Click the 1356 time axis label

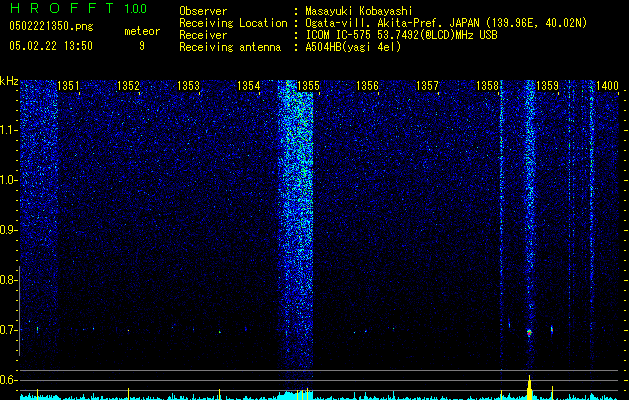(367, 86)
